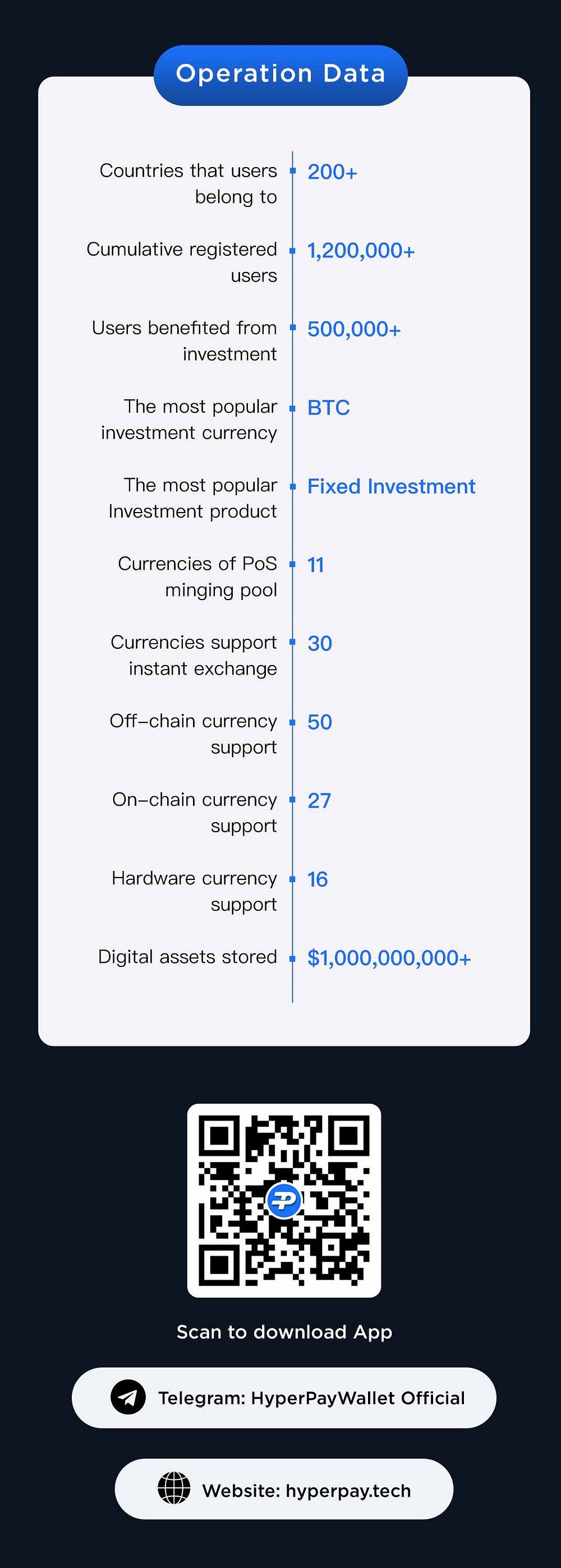Screen dimensions: 561x1568
Task: Click the timeline bullet beside 200+
Action: click(x=292, y=172)
